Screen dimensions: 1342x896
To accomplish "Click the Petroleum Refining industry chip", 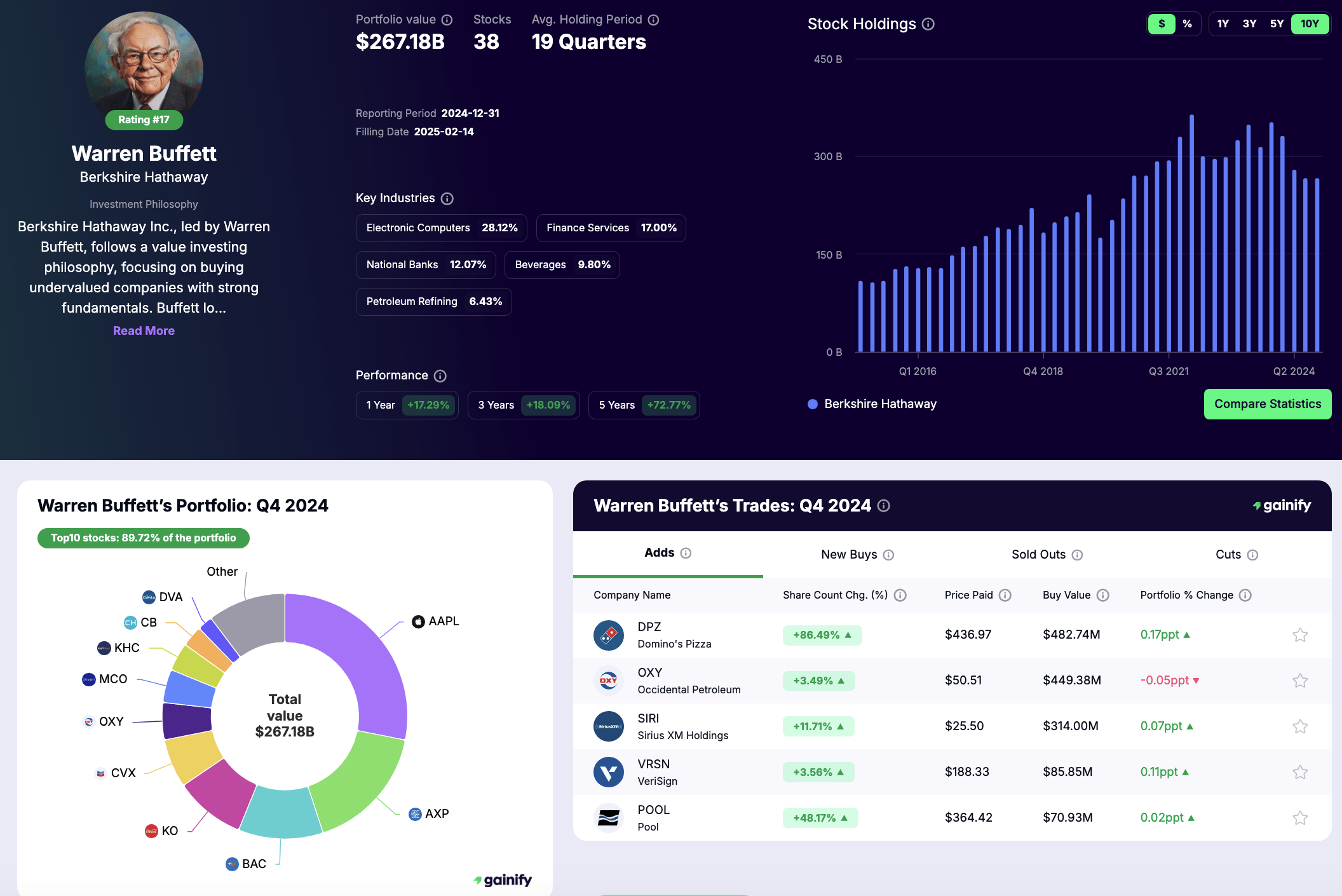I will pyautogui.click(x=434, y=302).
